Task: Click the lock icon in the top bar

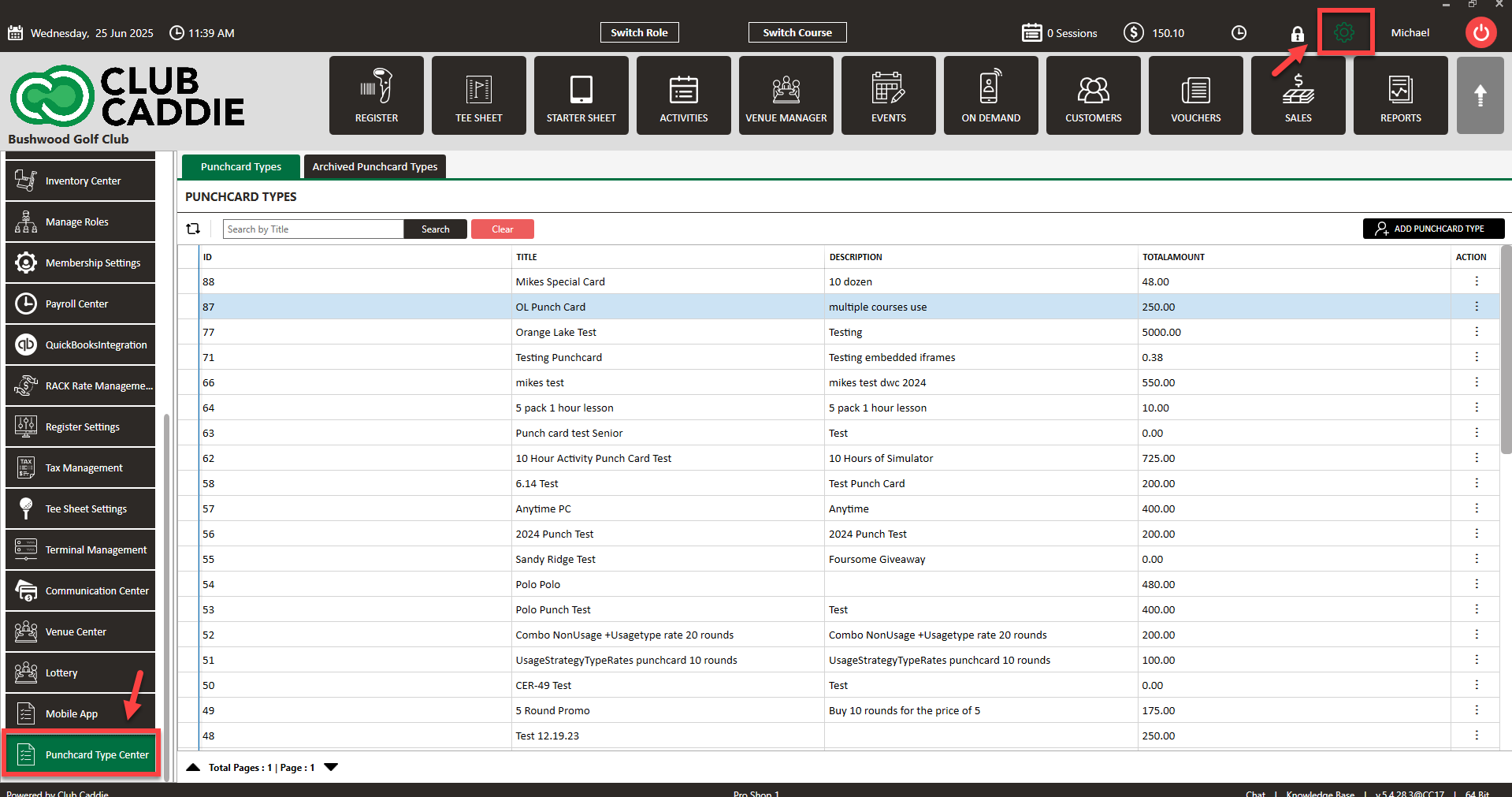Action: tap(1297, 33)
